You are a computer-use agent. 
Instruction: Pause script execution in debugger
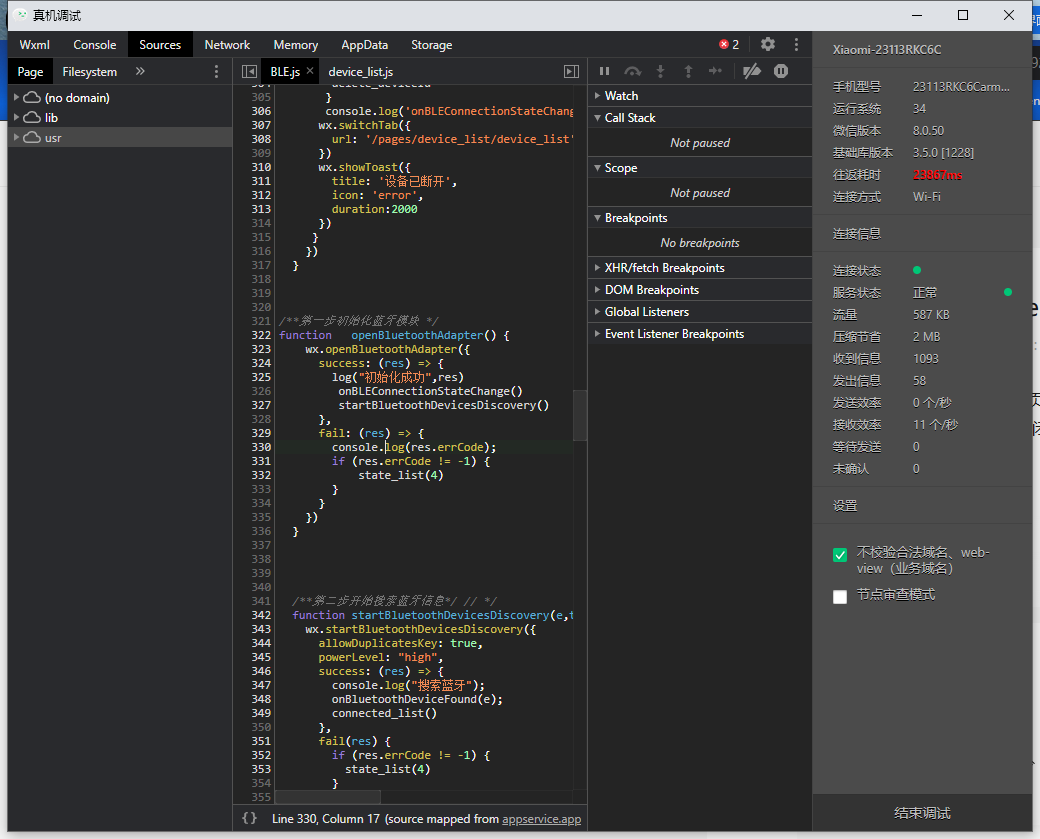[x=604, y=71]
